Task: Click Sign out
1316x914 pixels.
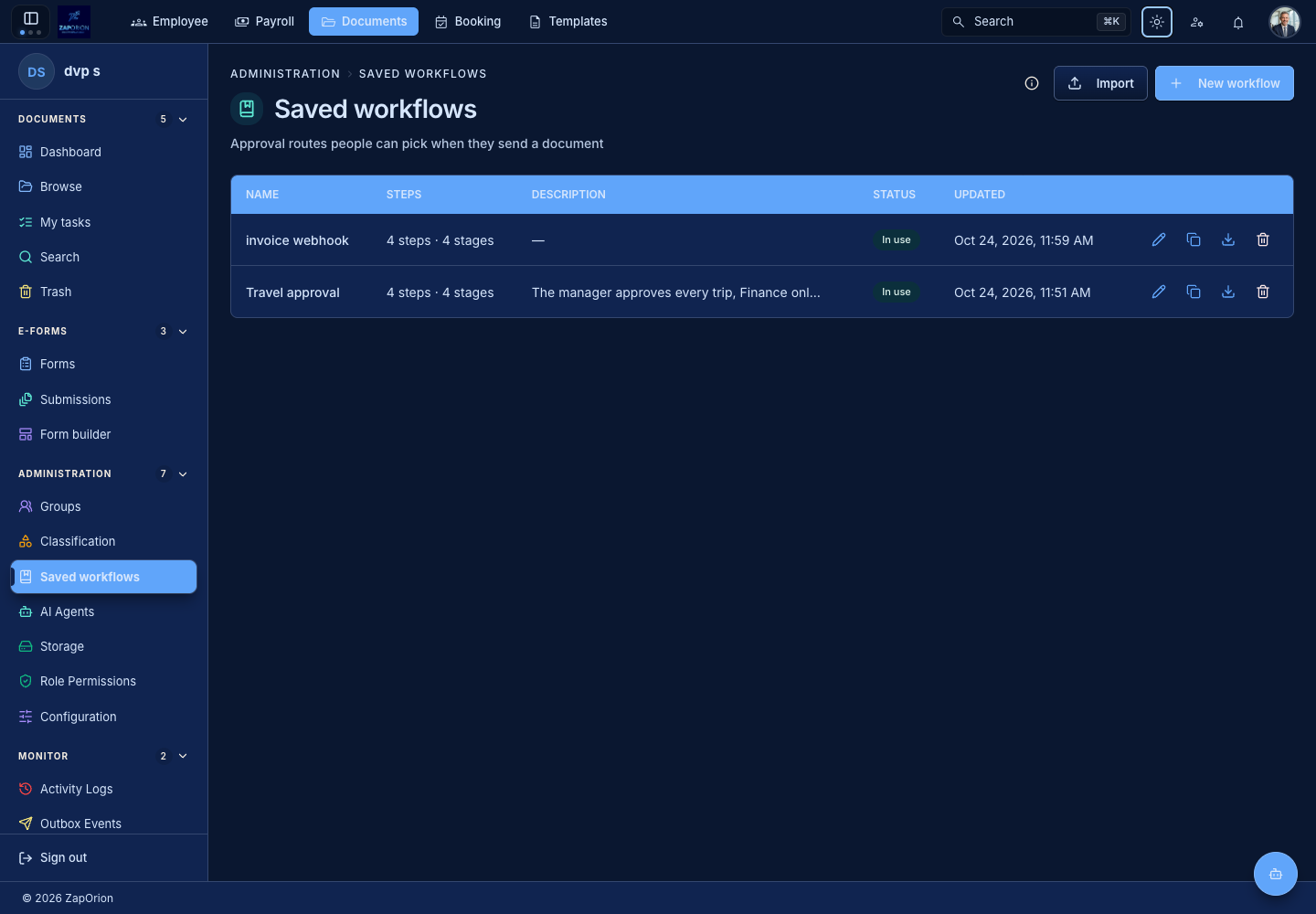Action: [x=53, y=857]
